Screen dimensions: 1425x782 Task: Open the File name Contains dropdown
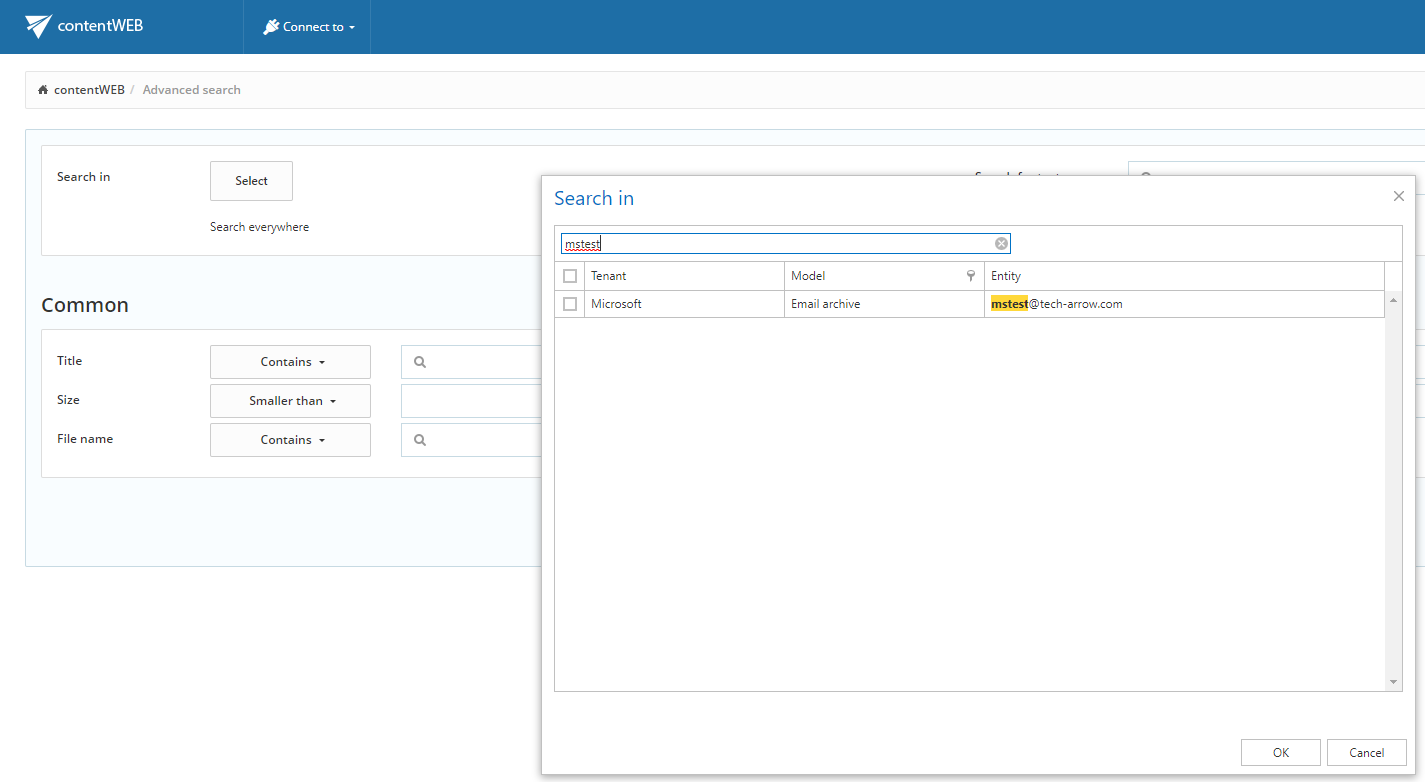click(290, 440)
